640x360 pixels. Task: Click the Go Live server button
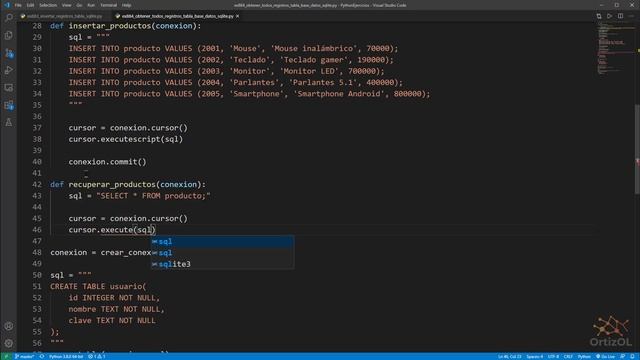[605, 356]
